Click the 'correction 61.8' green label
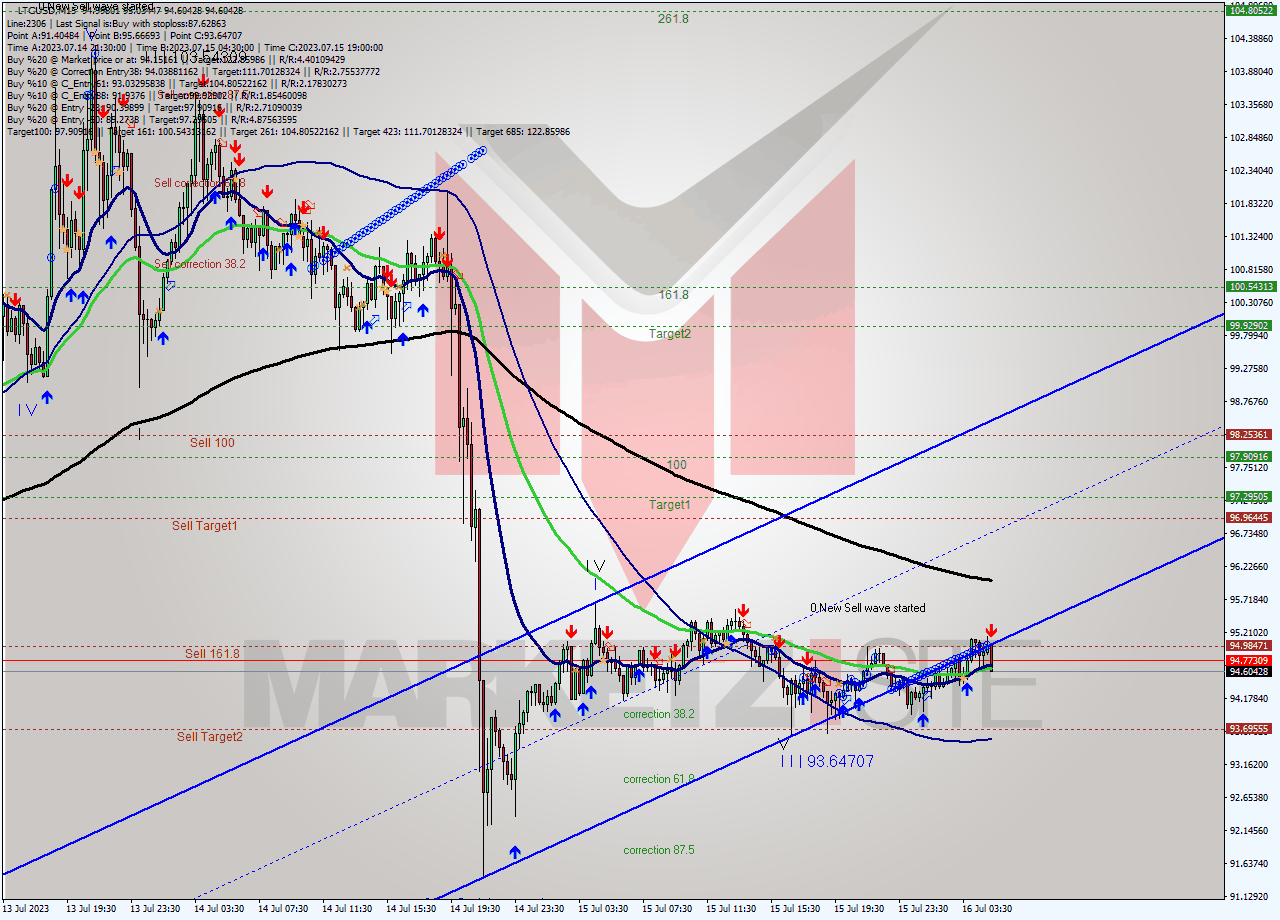 point(658,779)
